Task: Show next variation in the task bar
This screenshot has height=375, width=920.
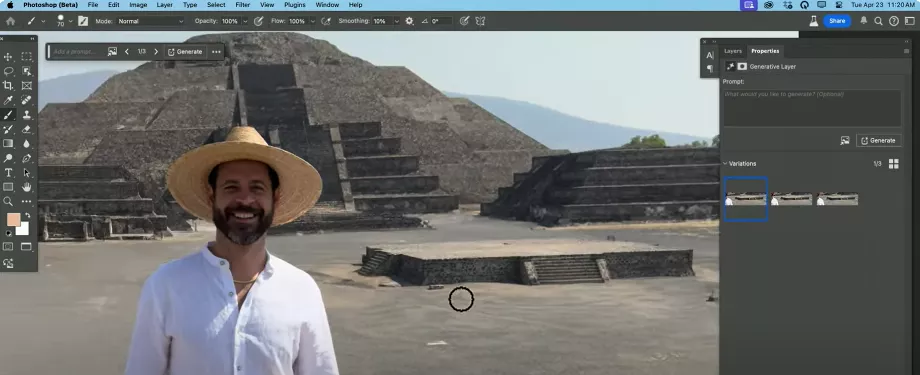Action: (156, 52)
